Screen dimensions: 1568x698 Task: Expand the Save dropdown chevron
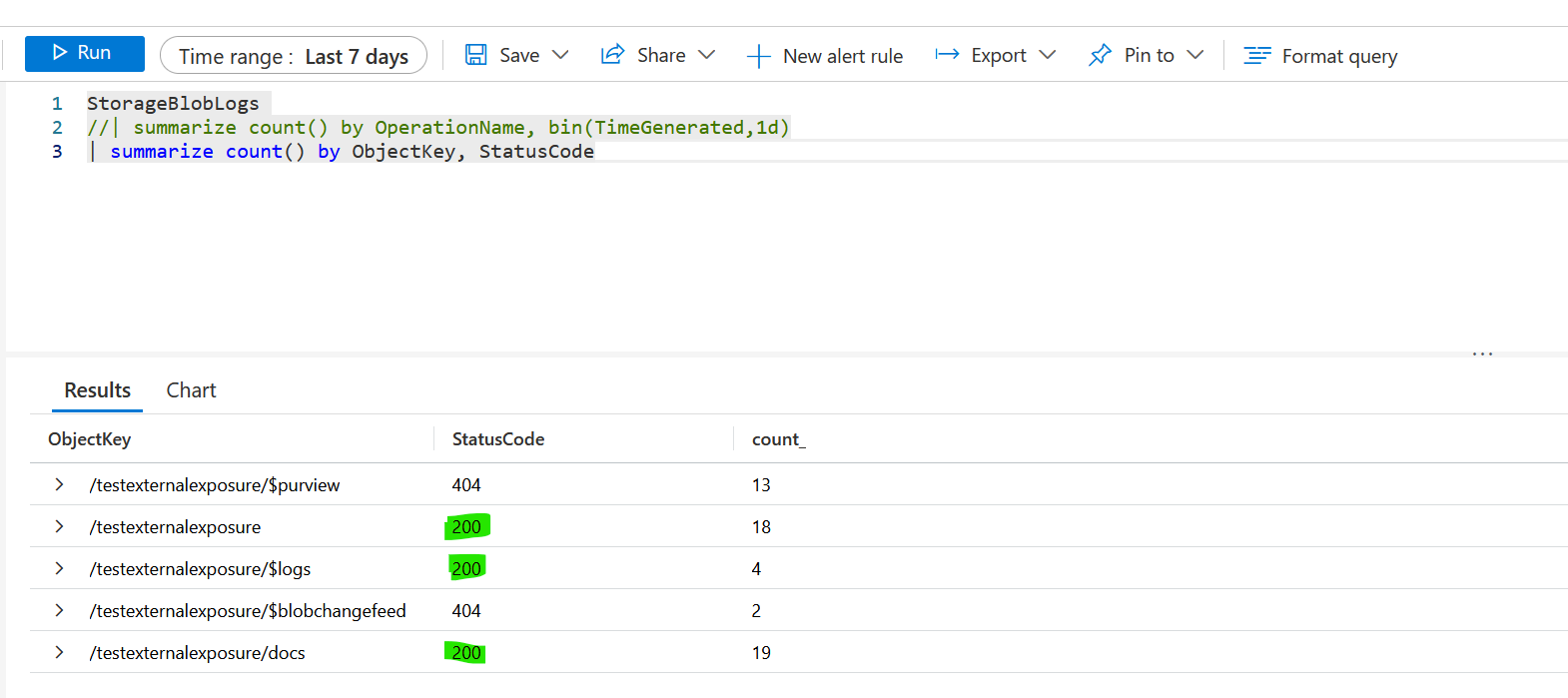[x=560, y=55]
